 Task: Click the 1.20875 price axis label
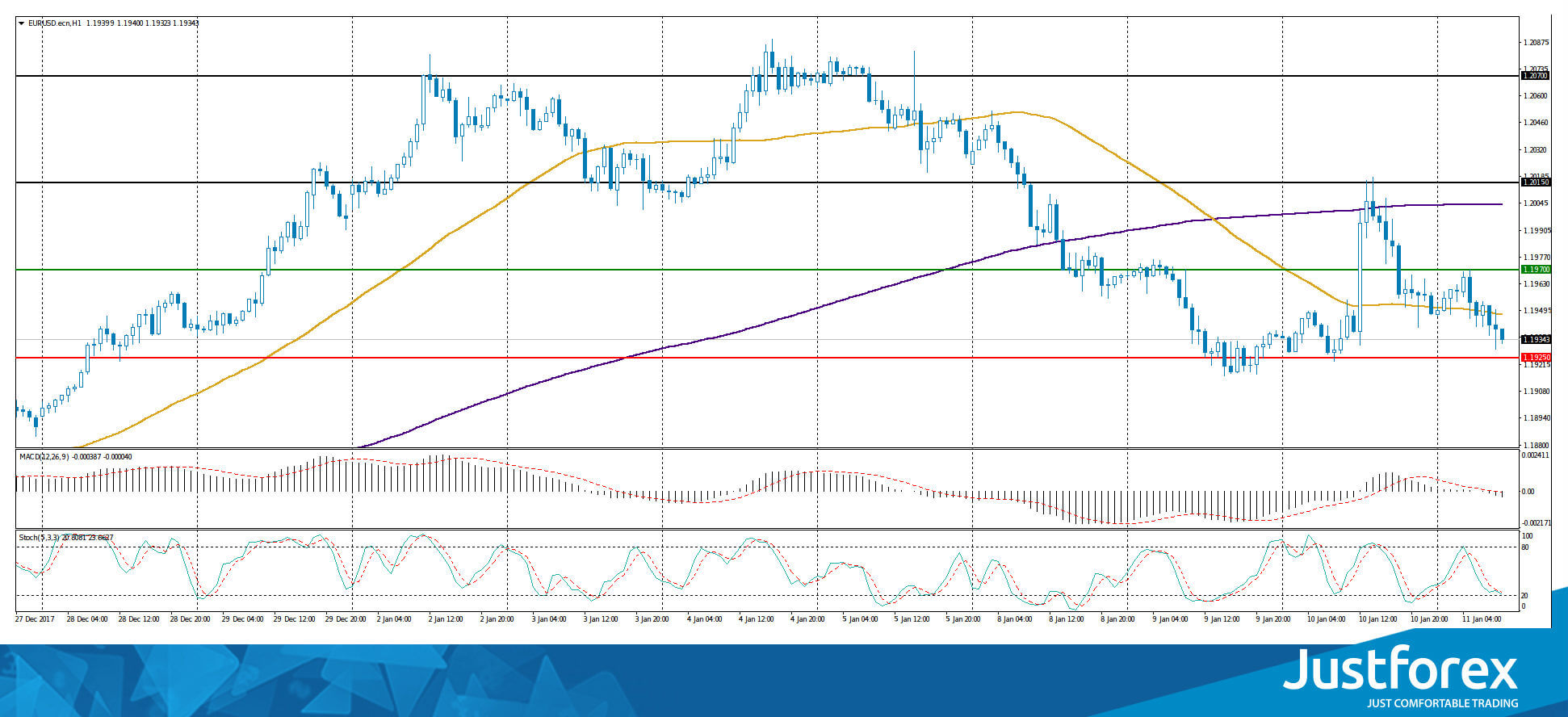click(1537, 42)
